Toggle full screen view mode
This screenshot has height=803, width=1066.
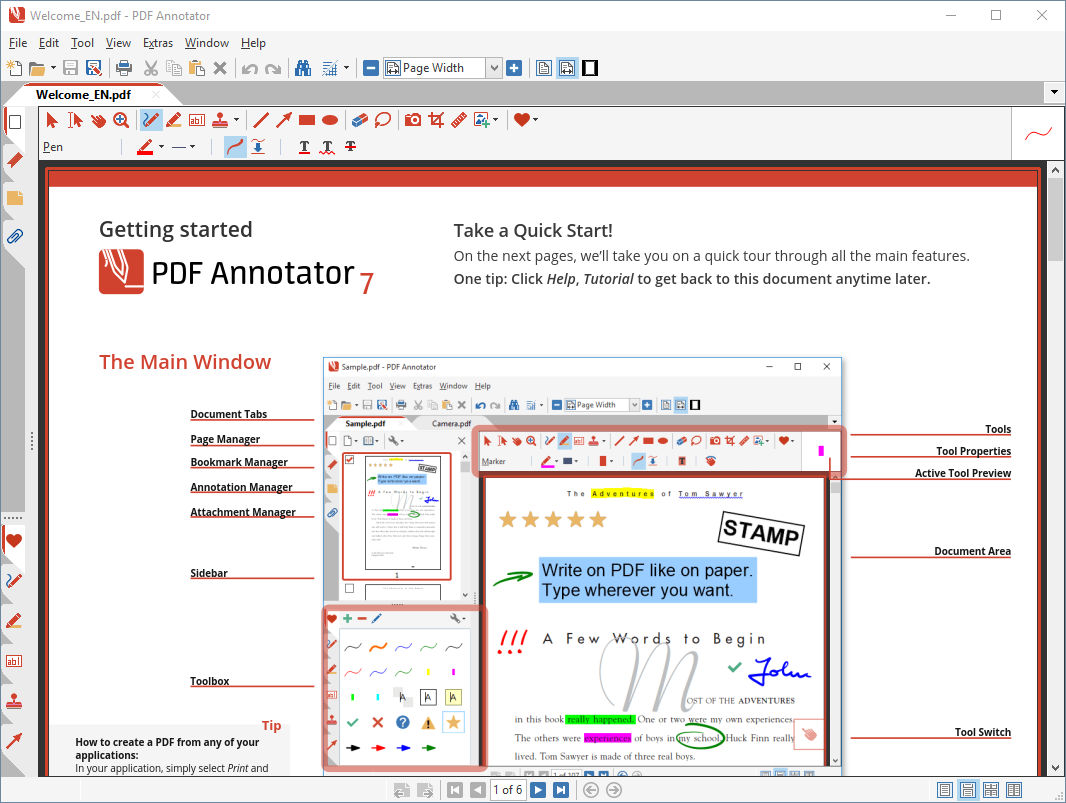(x=590, y=68)
